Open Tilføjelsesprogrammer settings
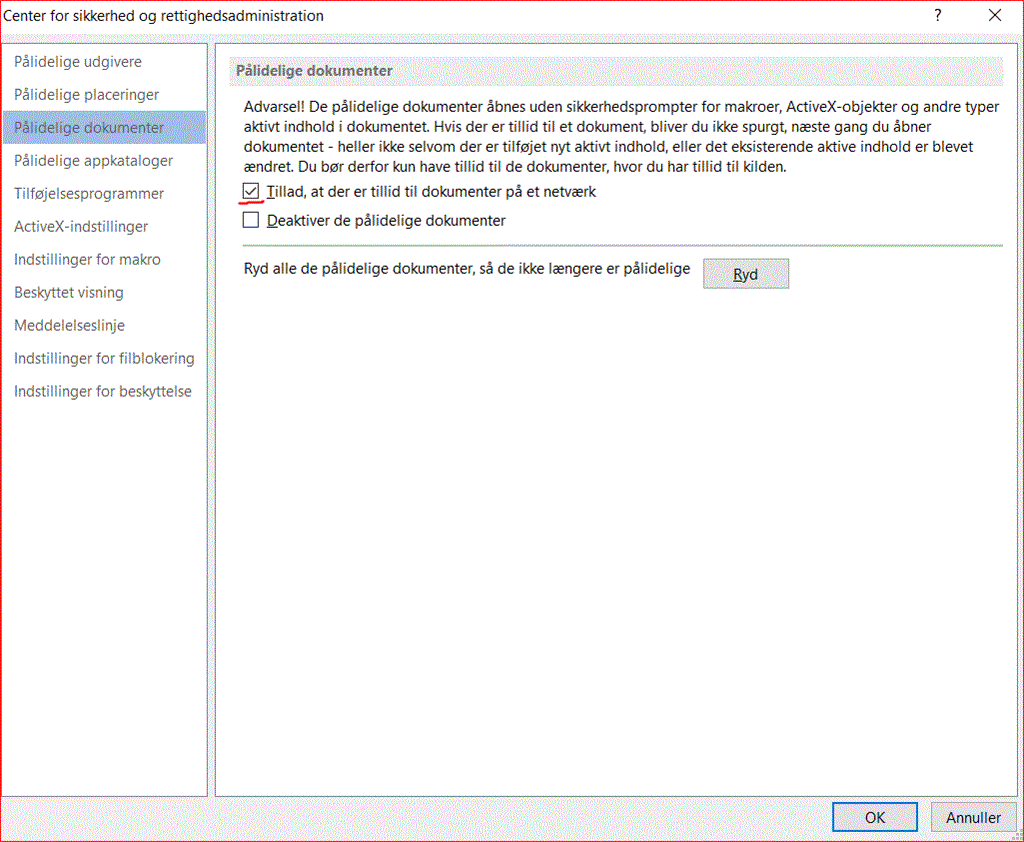This screenshot has width=1024, height=842. pos(104,193)
